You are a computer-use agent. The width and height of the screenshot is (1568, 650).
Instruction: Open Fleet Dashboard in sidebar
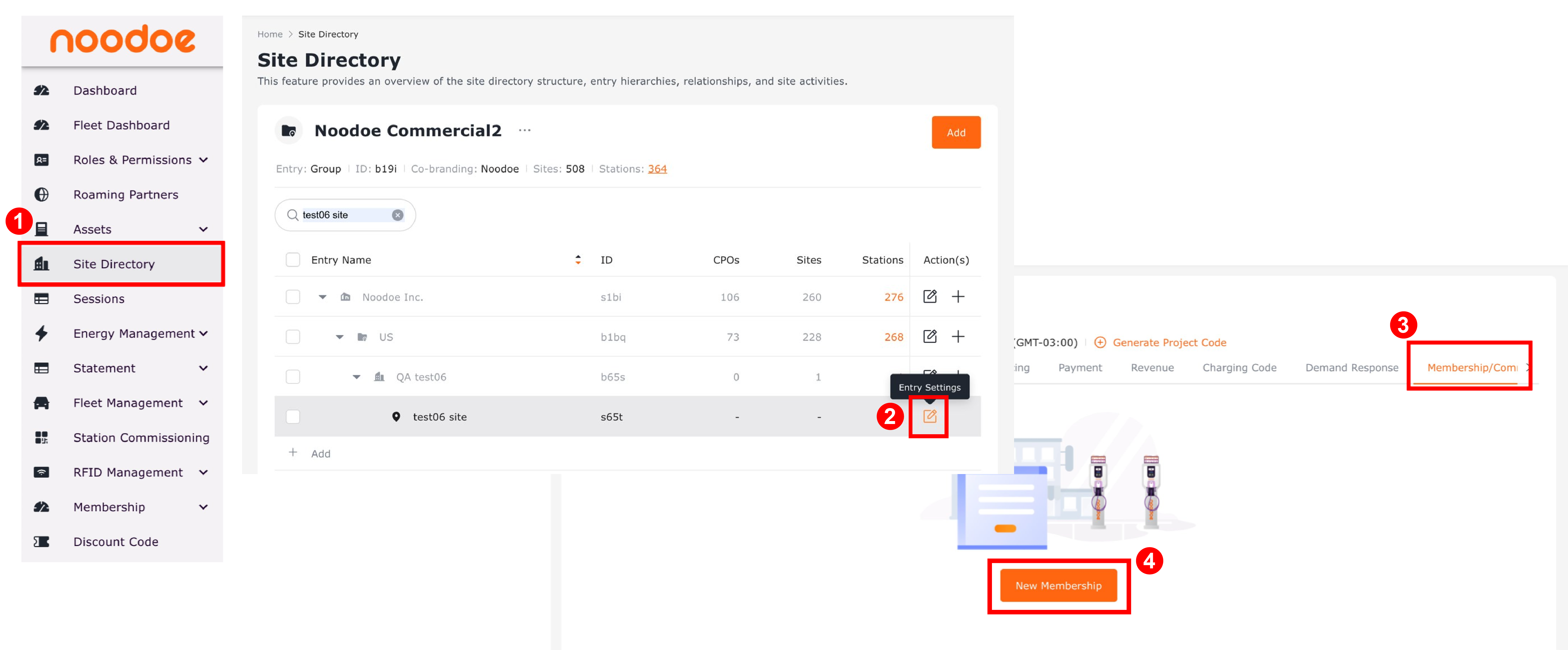tap(121, 125)
